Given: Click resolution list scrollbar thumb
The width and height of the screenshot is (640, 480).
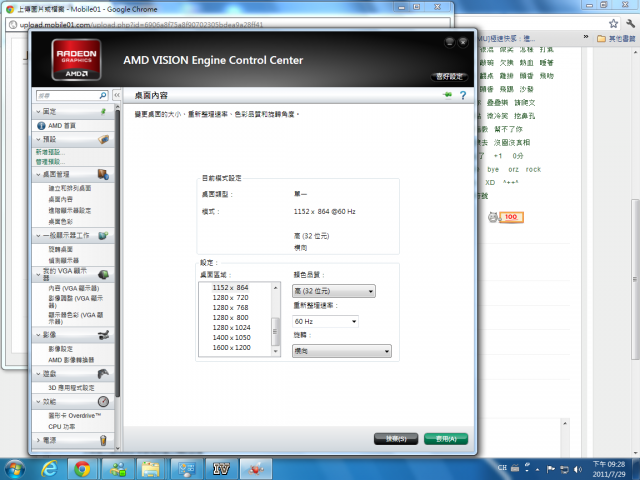Looking at the screenshot, I should coord(276,331).
